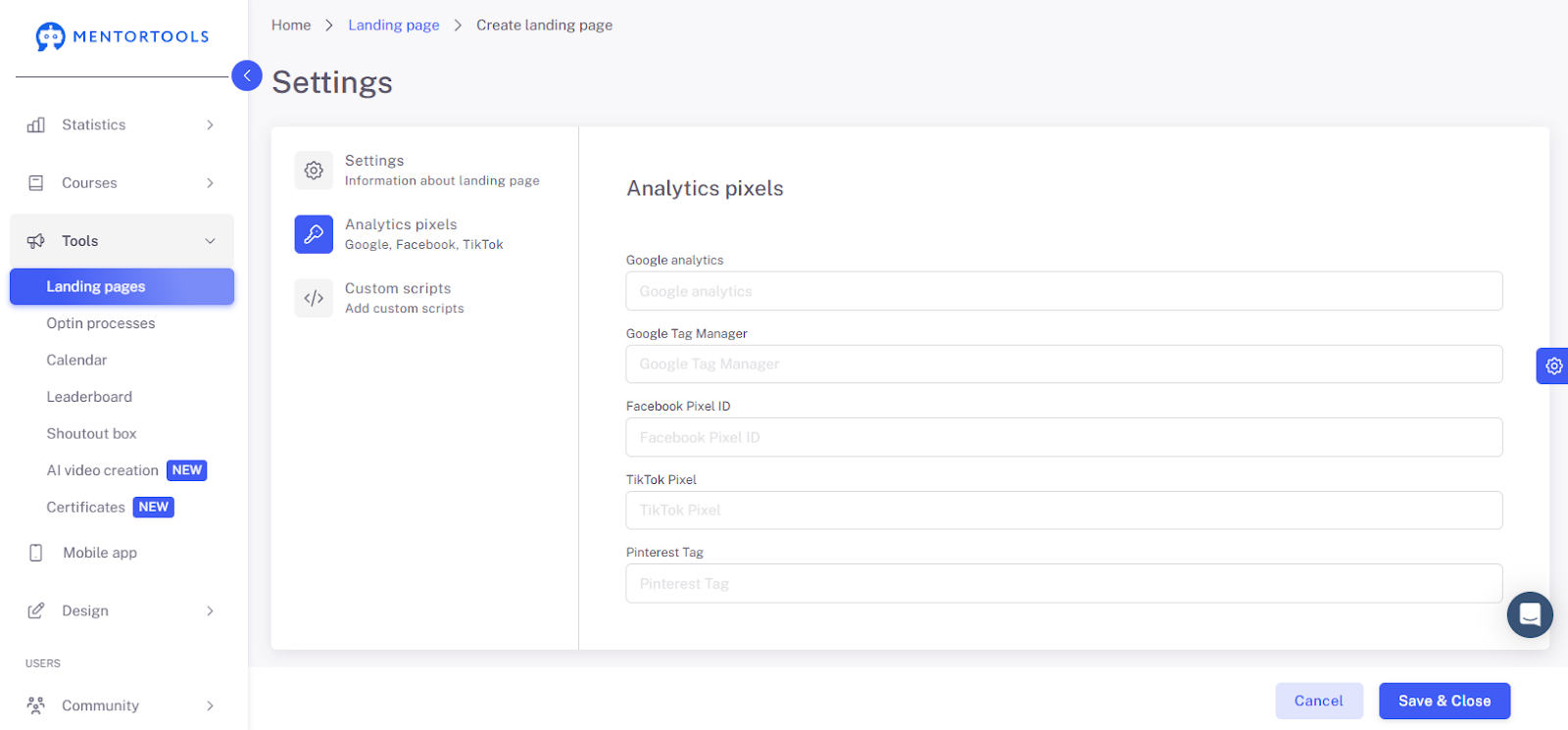1568x730 pixels.
Task: Focus the Facebook Pixel ID input field
Action: pyautogui.click(x=1064, y=437)
